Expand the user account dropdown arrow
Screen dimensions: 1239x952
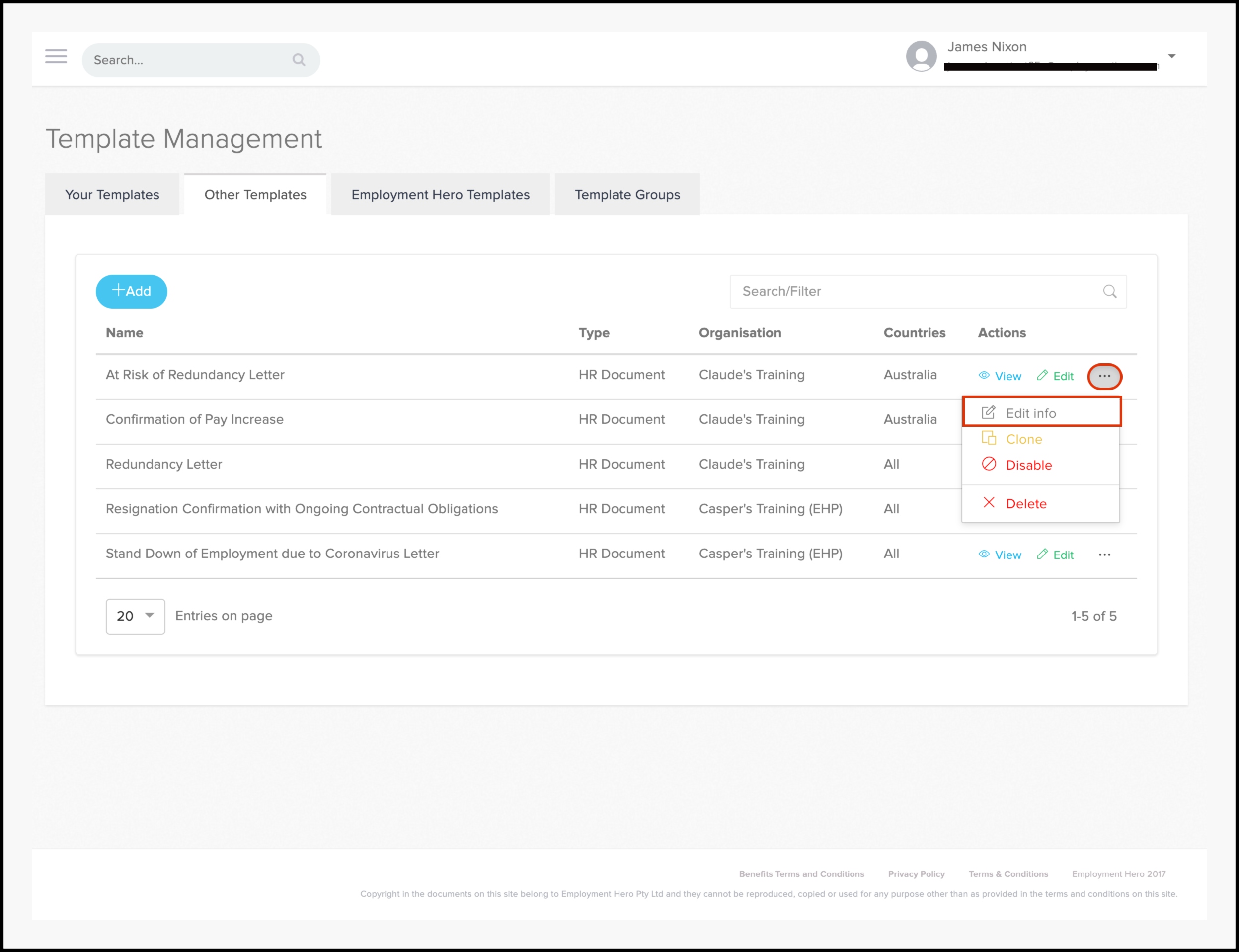click(x=1171, y=56)
